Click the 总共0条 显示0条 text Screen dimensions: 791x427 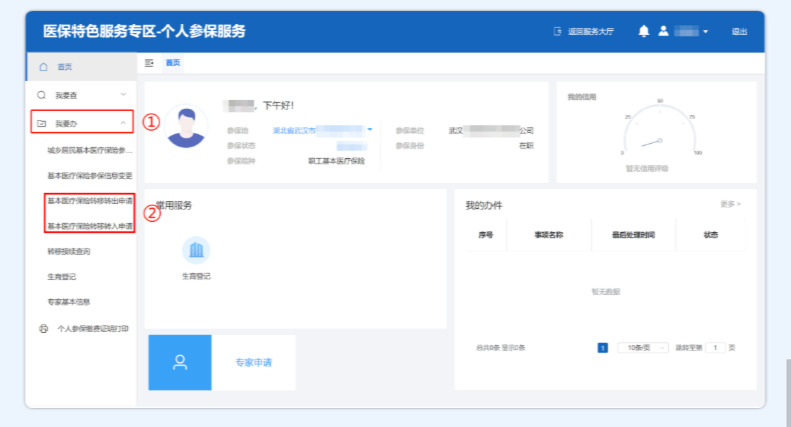(x=500, y=348)
